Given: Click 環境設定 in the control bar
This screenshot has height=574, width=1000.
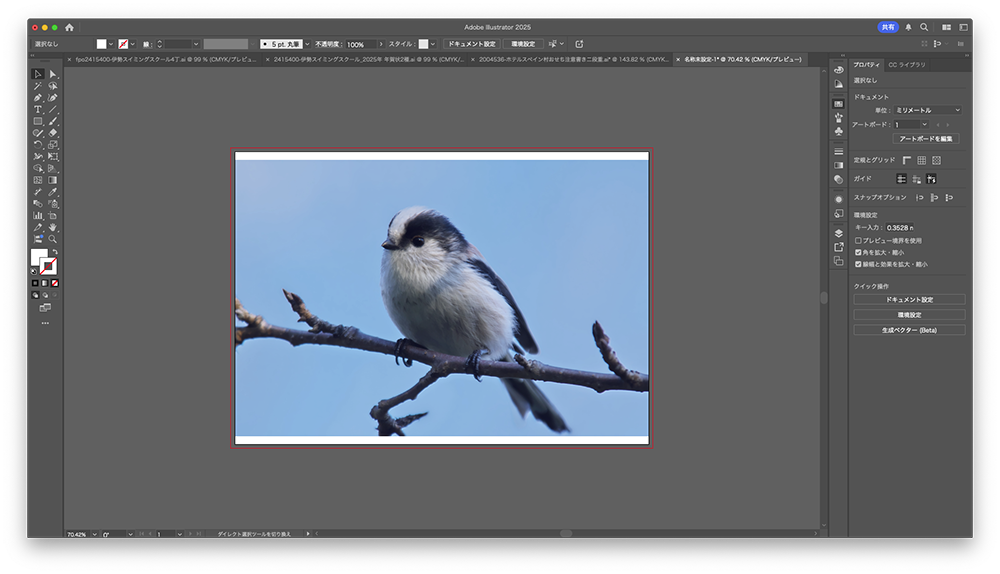Looking at the screenshot, I should click(x=524, y=44).
